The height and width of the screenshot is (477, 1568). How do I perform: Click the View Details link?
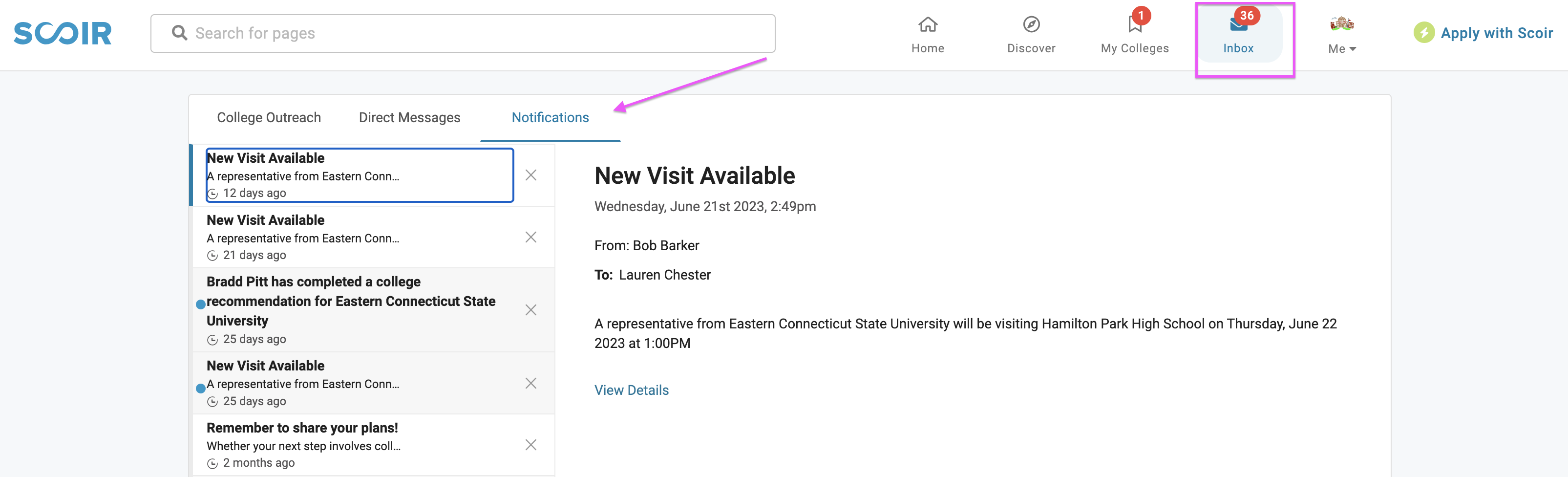click(631, 390)
